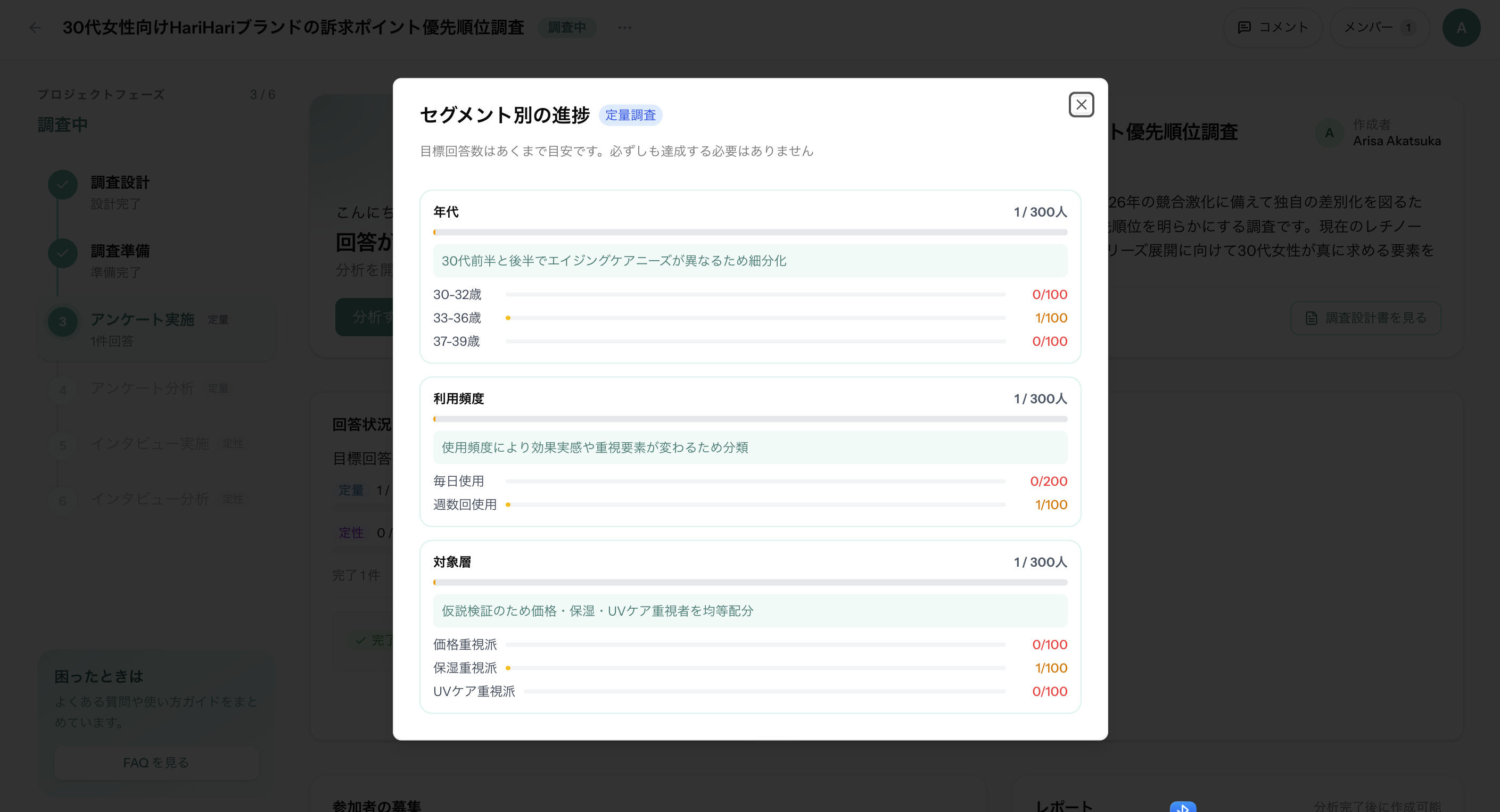Click the 保湿重視派 segment label
This screenshot has width=1500, height=812.
[x=465, y=668]
